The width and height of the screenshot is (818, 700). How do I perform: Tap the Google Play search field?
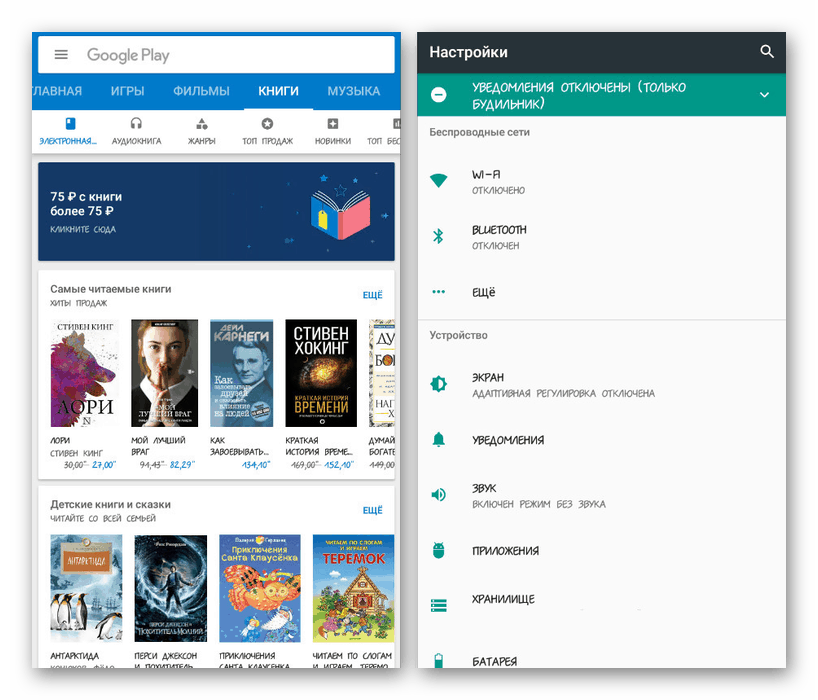[216, 55]
